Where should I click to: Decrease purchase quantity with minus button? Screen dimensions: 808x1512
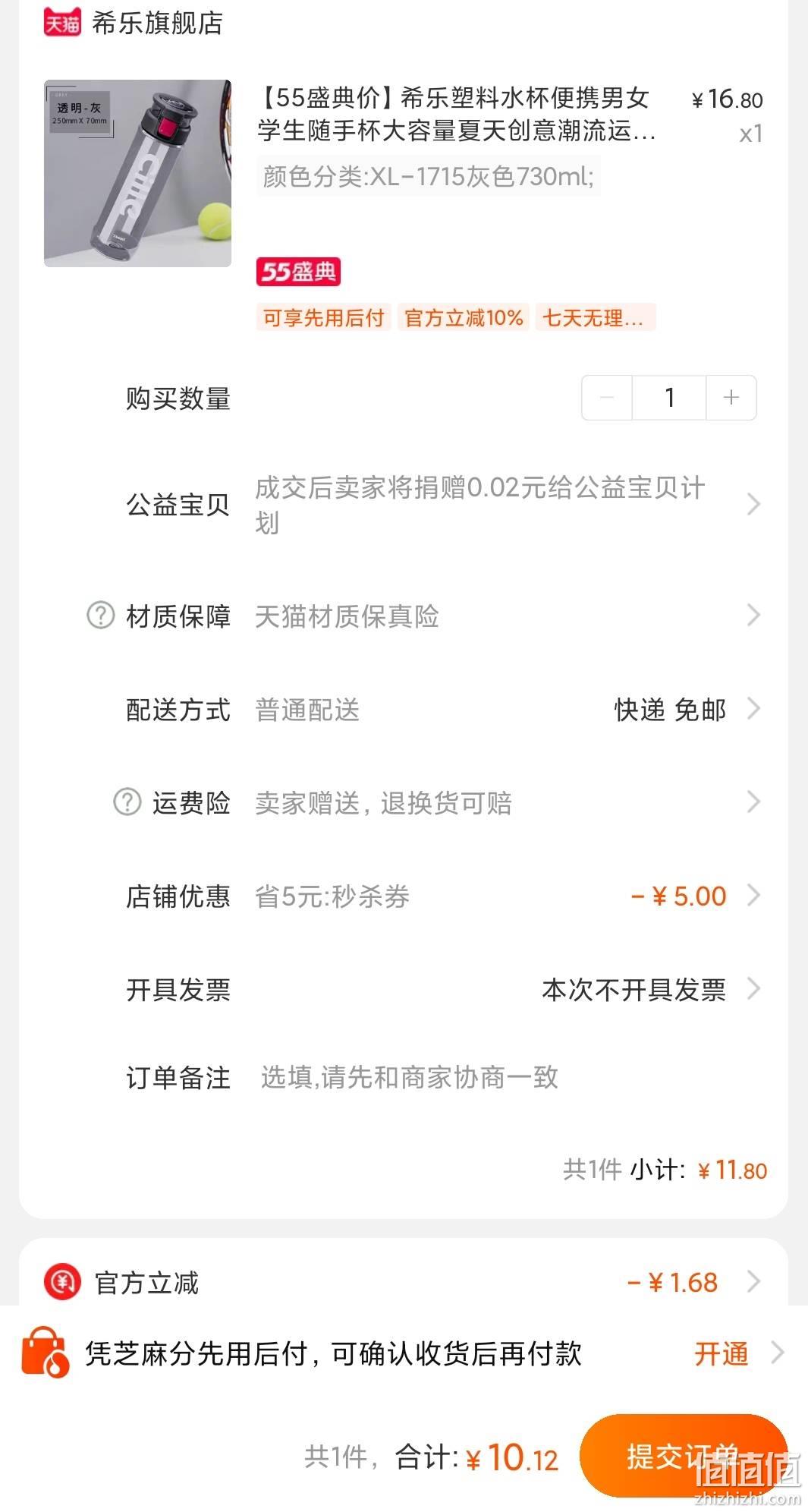(607, 397)
